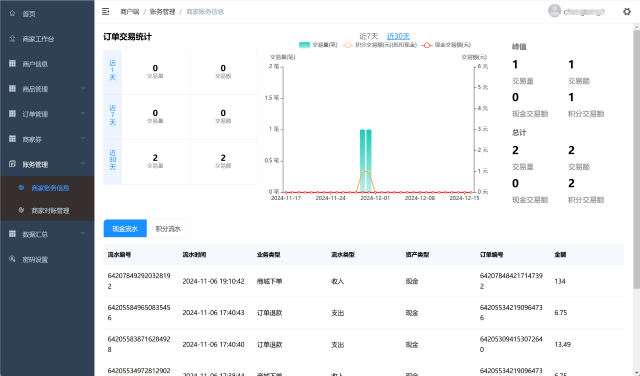Click time cell 2024-11-06 19:10:42
This screenshot has width=640, height=376.
(213, 281)
